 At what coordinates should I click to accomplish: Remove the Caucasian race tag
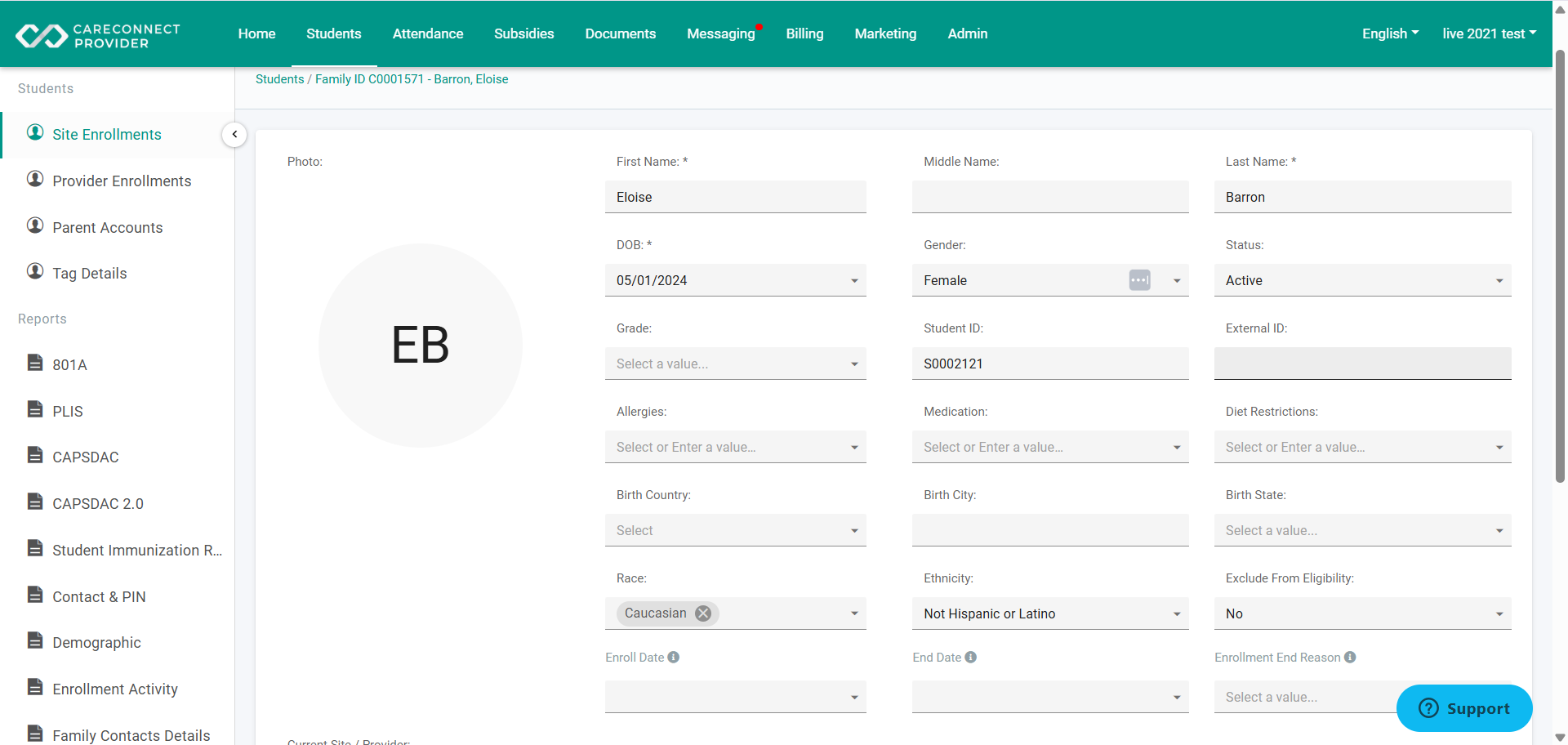click(703, 613)
